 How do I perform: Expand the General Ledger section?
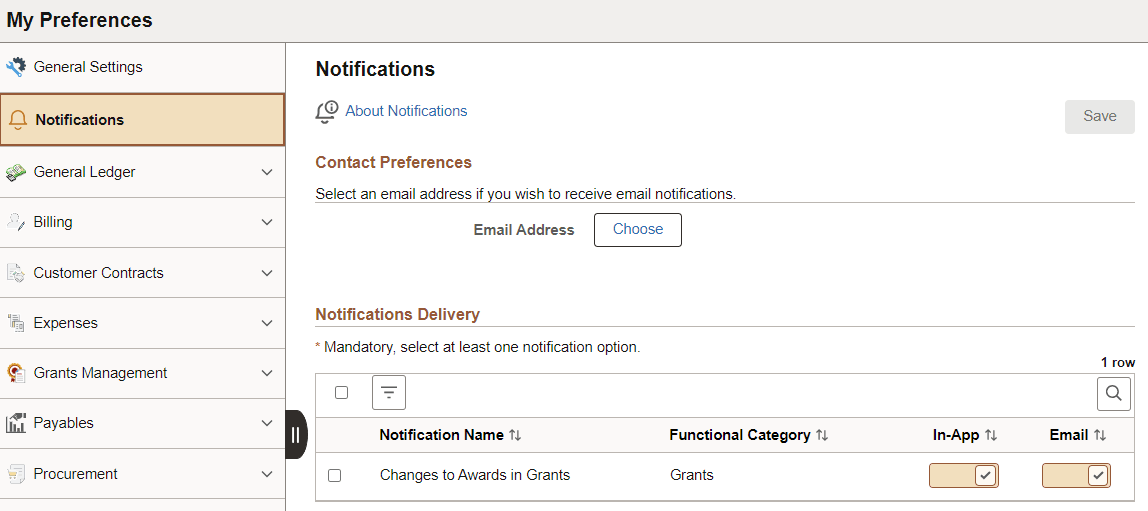click(x=267, y=172)
